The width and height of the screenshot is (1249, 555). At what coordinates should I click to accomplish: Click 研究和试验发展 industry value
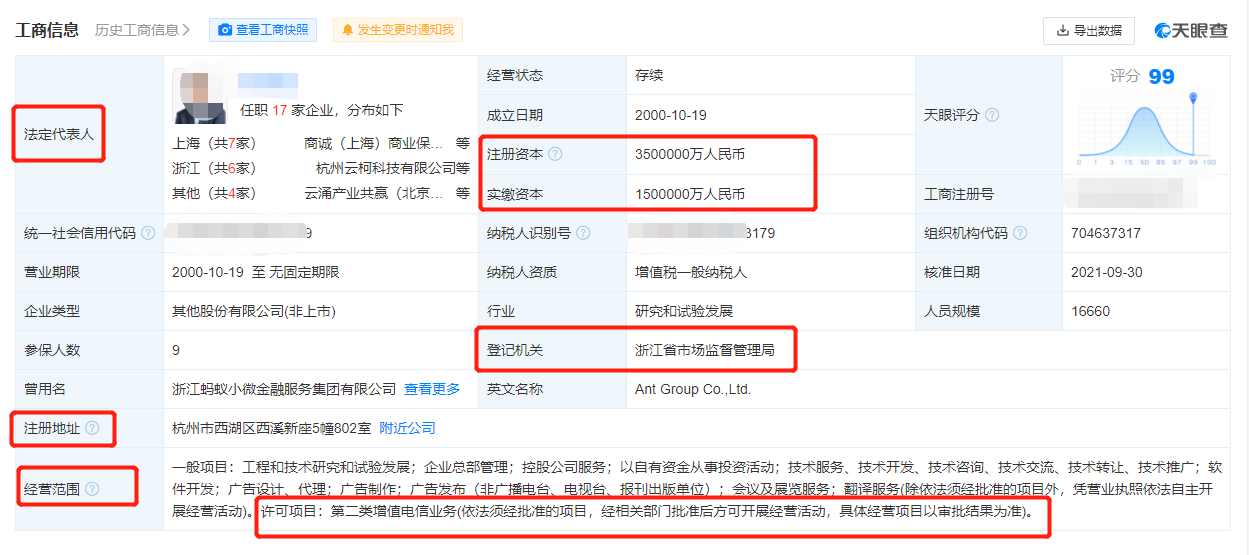pos(684,311)
